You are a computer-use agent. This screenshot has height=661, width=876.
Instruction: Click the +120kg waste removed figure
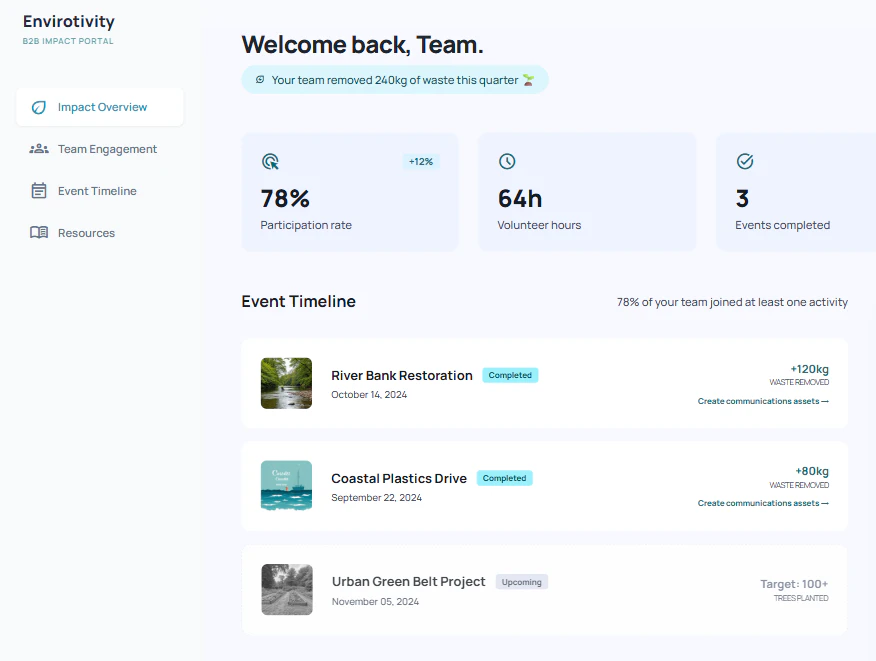click(x=810, y=369)
